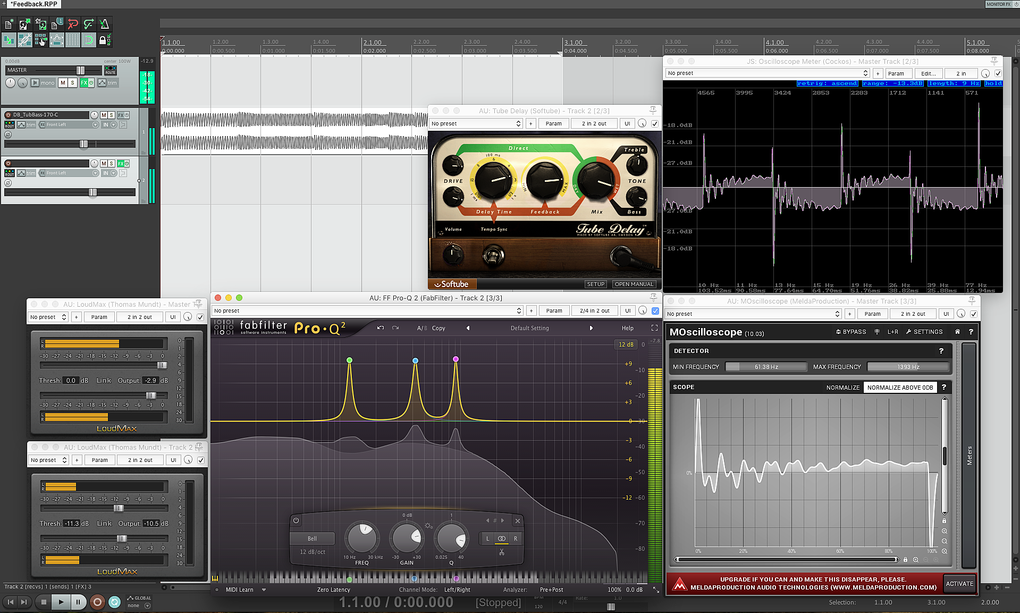The image size is (1020, 613).
Task: Click the Pro-Q 2 undo arrow
Action: point(380,328)
